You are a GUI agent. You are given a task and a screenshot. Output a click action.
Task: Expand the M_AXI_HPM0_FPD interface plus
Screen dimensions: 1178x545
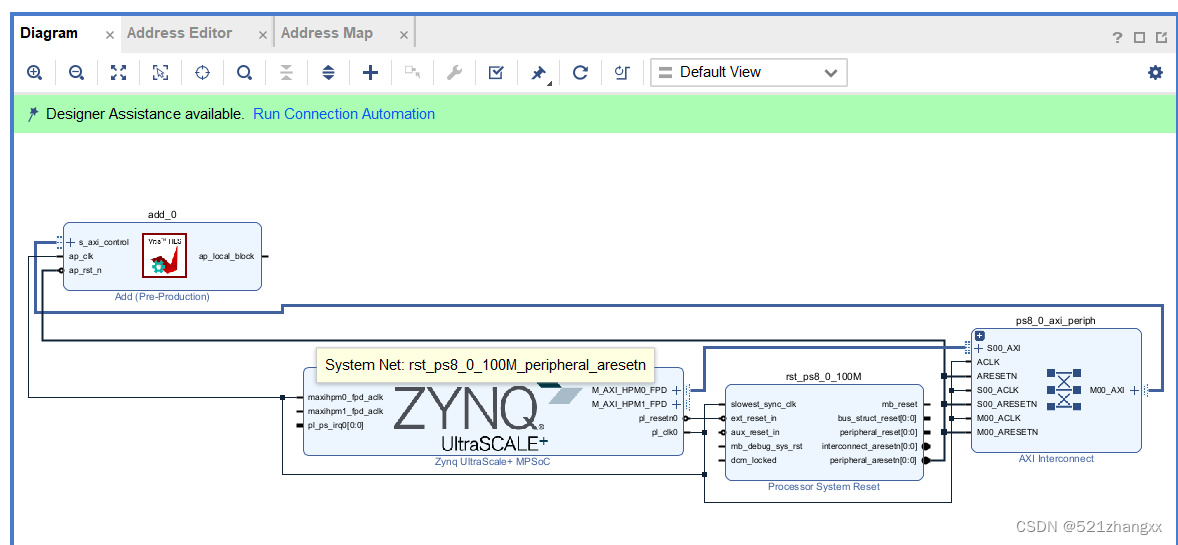(x=676, y=389)
